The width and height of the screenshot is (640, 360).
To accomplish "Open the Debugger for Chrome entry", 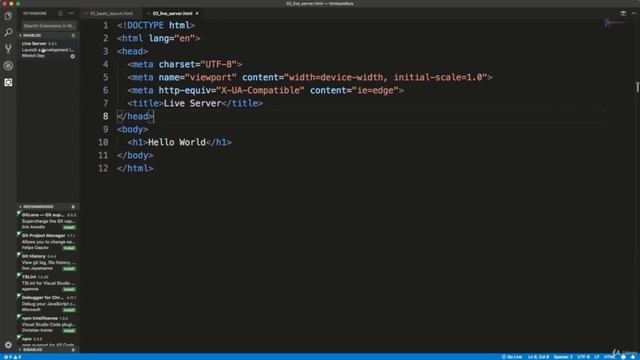I will point(48,303).
